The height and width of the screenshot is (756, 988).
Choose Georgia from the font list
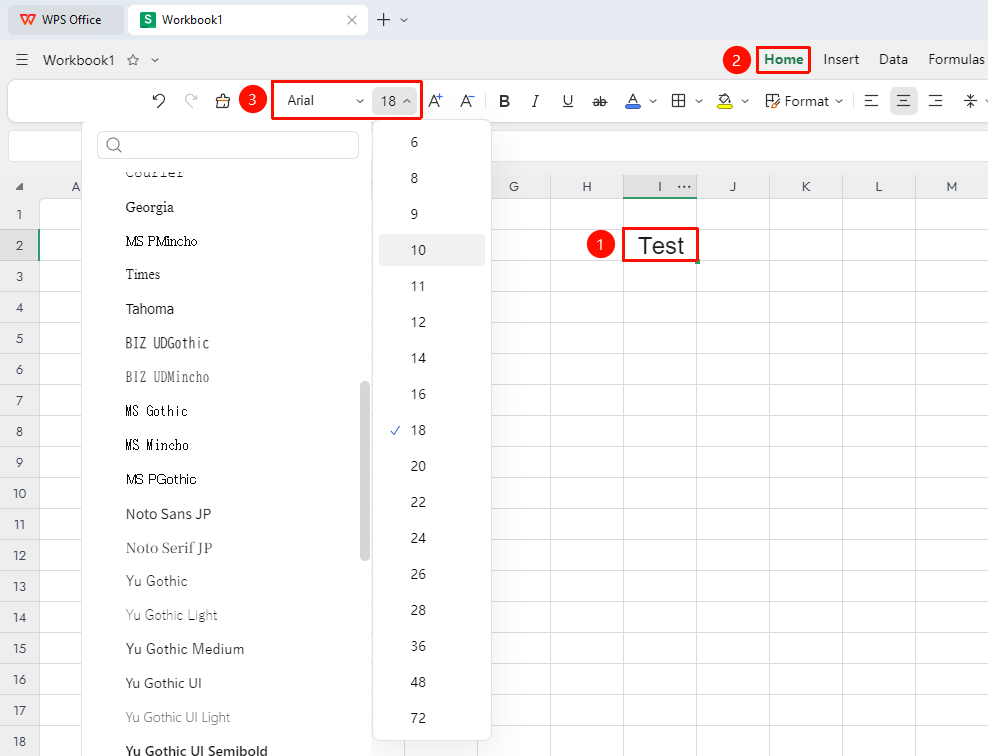(x=149, y=207)
